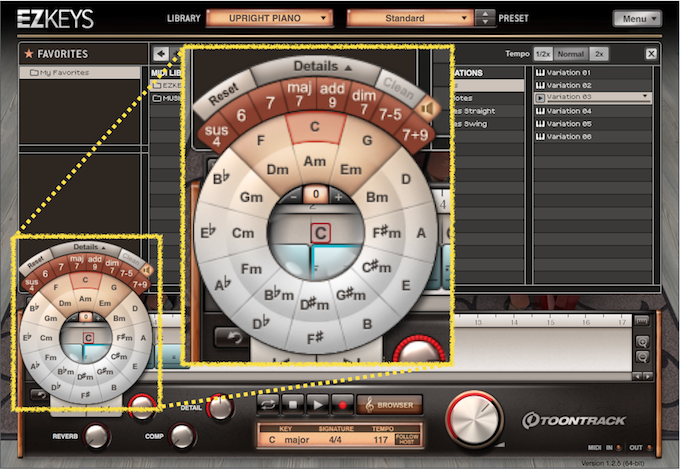Image resolution: width=680 pixels, height=469 pixels.
Task: Choose G chord on the smaller chord wheel
Action: (x=114, y=287)
